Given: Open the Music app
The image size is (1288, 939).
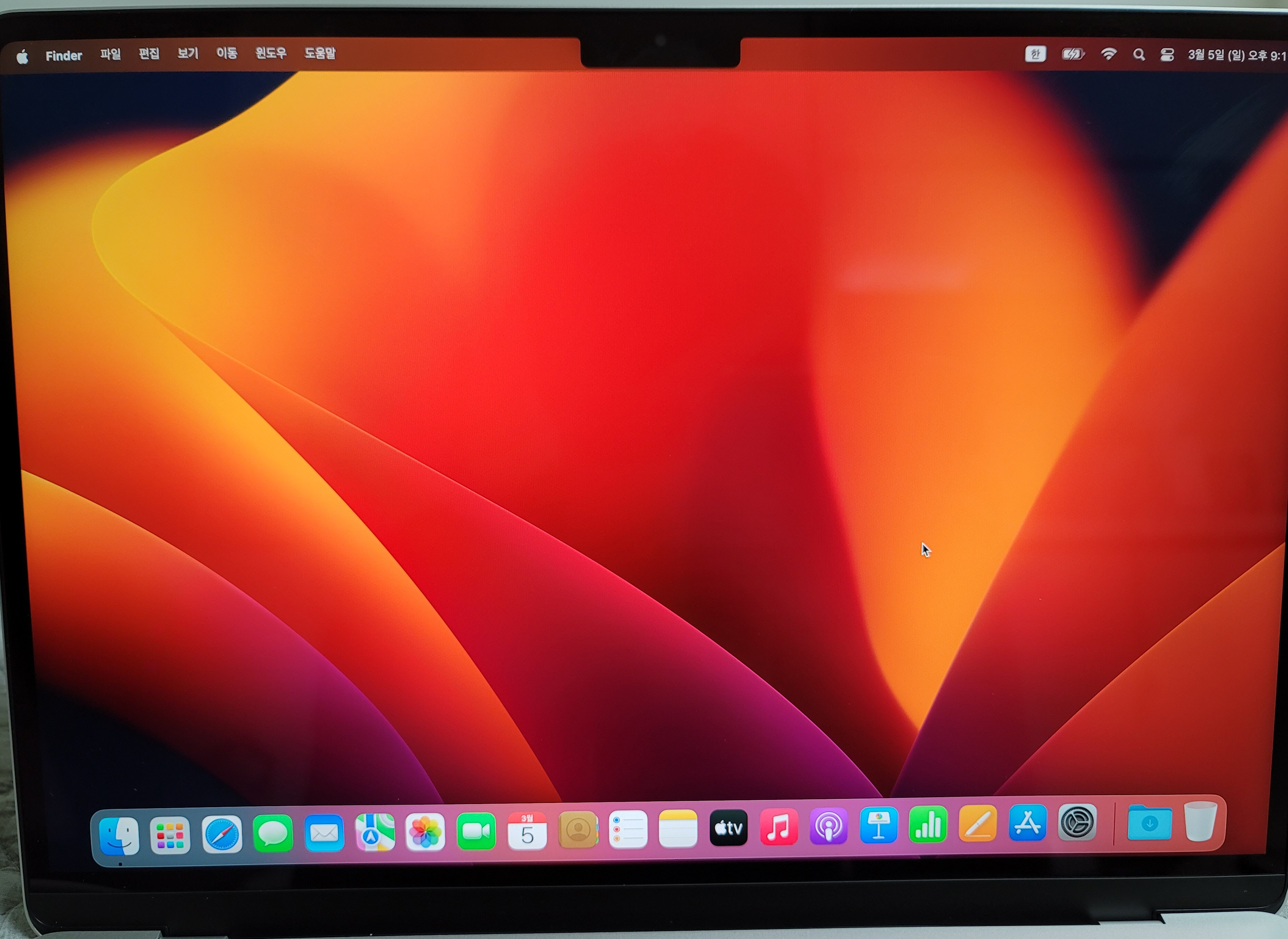Looking at the screenshot, I should (779, 827).
